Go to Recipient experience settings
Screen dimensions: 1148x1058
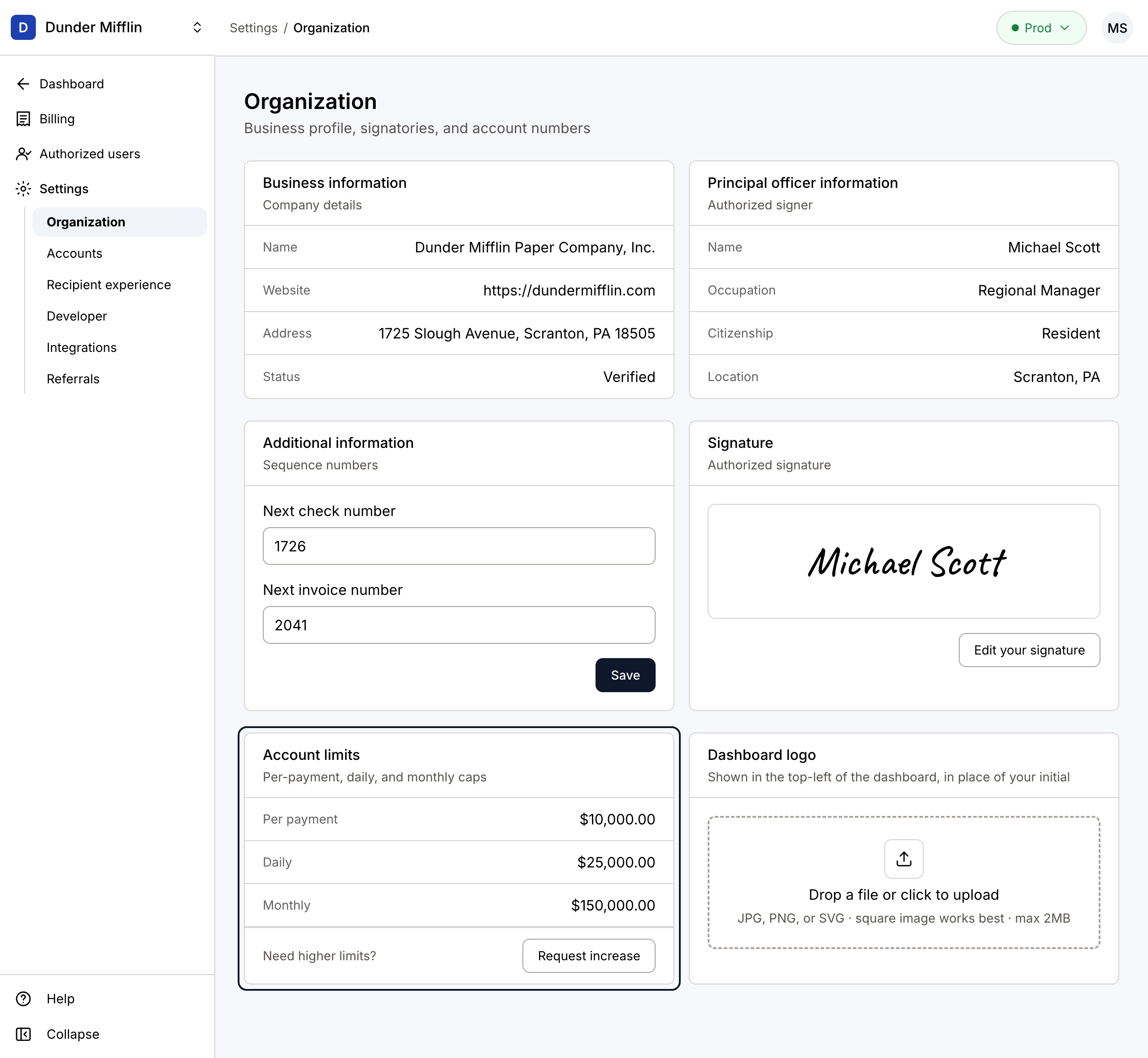click(109, 285)
